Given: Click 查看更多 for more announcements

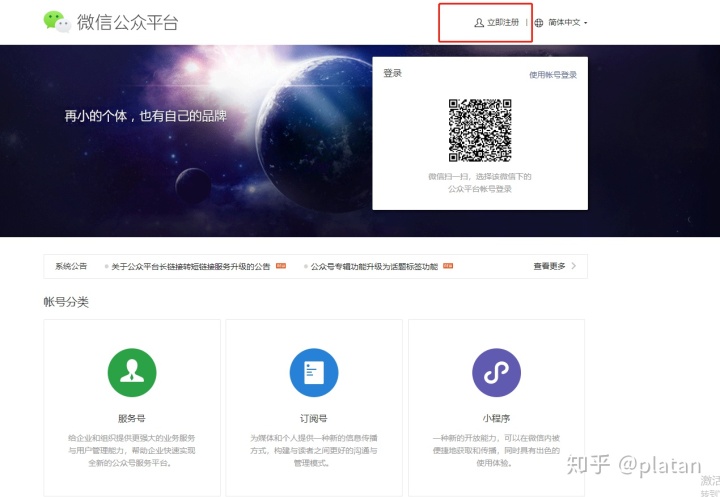Looking at the screenshot, I should tap(549, 266).
